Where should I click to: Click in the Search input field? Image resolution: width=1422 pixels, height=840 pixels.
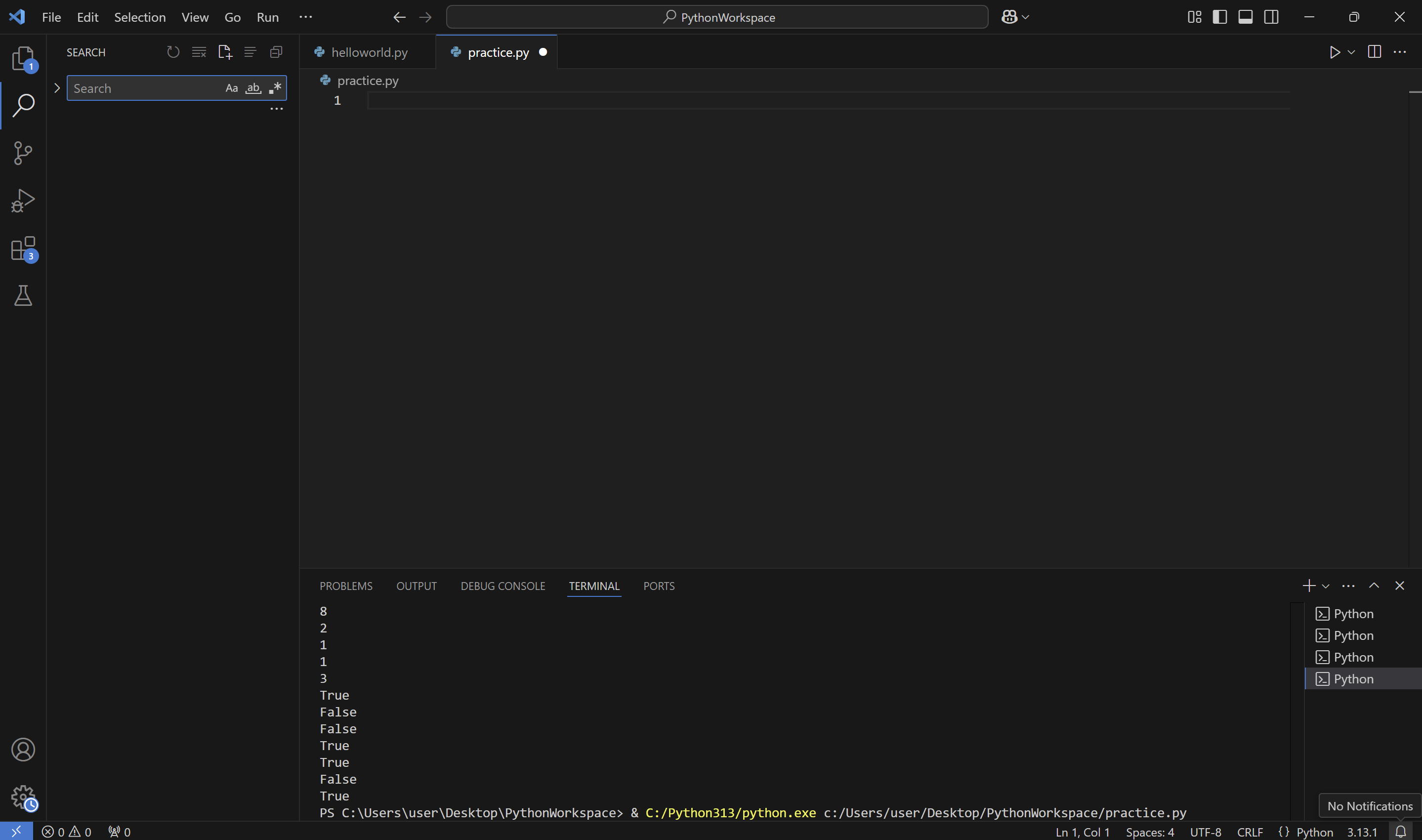144,88
